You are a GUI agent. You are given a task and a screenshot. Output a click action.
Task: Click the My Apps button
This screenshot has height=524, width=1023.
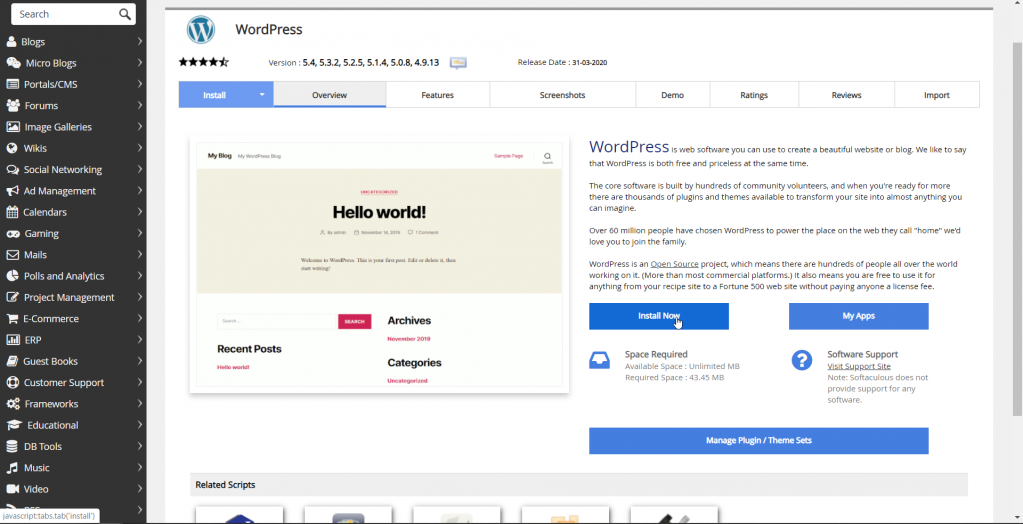(859, 316)
